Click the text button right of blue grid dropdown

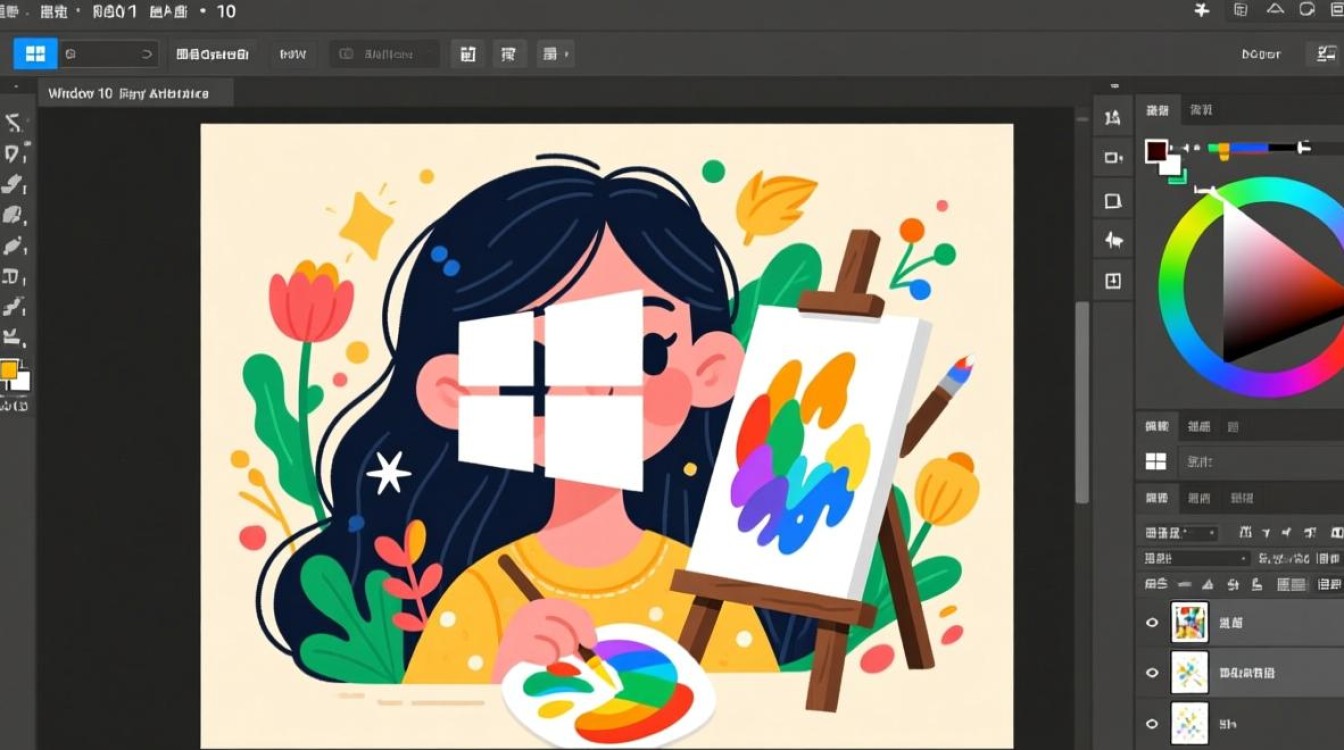(x=212, y=54)
